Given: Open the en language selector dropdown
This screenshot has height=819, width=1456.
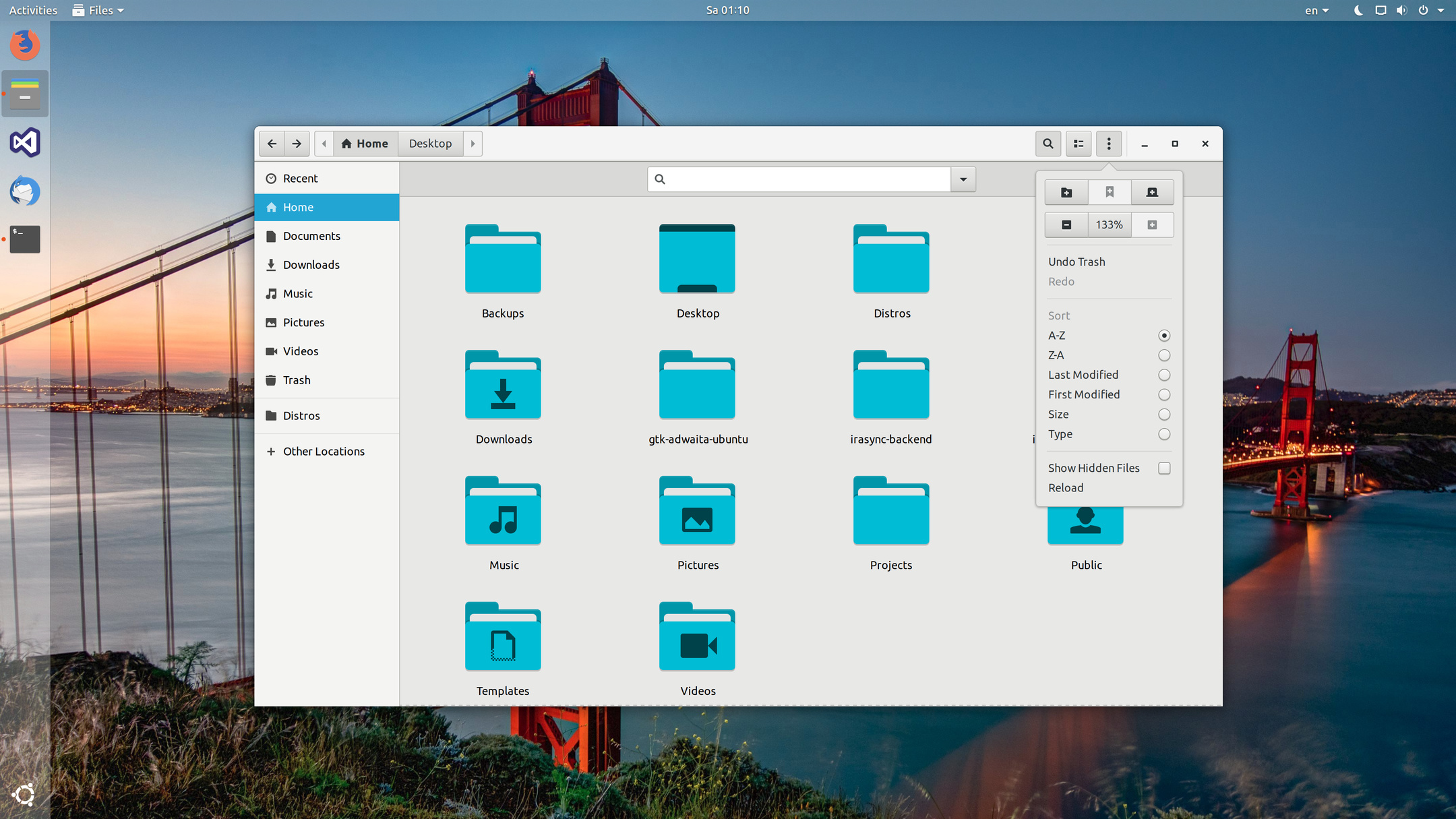Looking at the screenshot, I should (1316, 10).
